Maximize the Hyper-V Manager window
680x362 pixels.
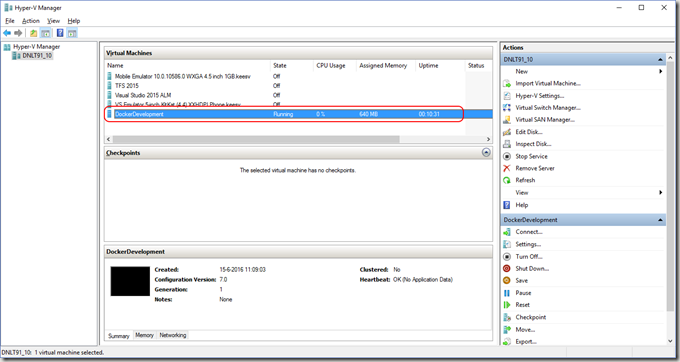coord(641,7)
